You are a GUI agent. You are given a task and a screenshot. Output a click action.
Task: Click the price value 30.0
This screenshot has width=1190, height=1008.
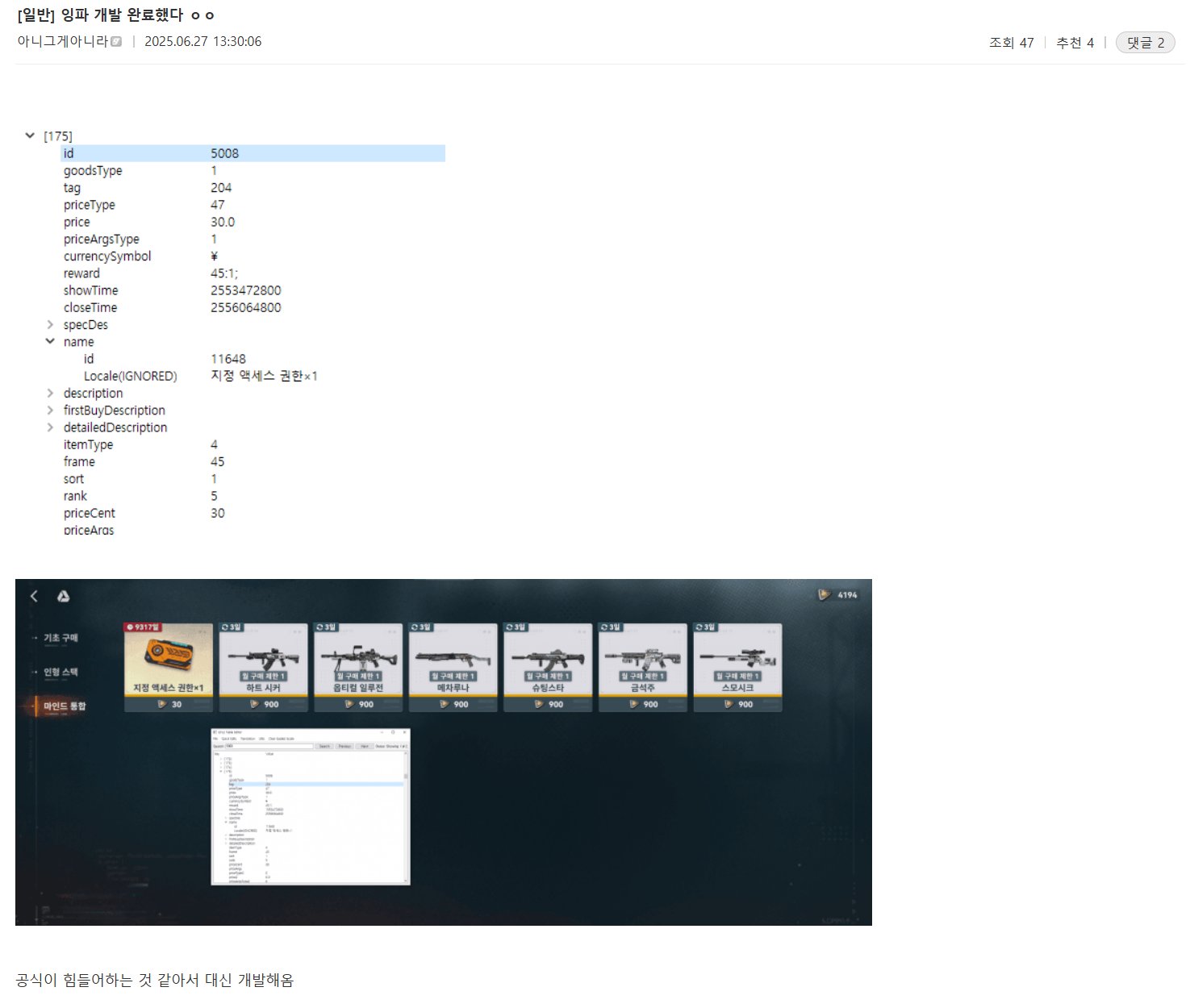click(223, 222)
